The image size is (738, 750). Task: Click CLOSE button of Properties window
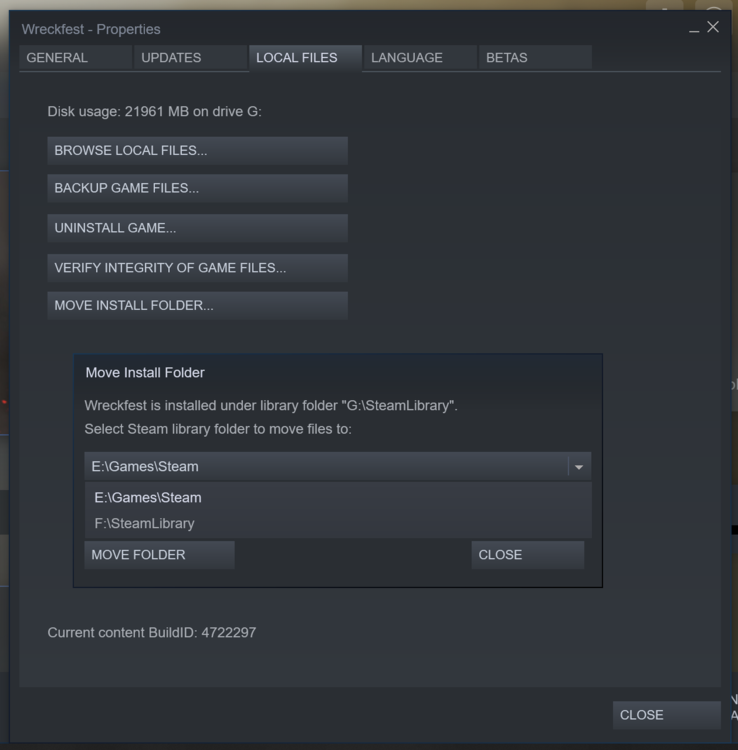coord(667,715)
